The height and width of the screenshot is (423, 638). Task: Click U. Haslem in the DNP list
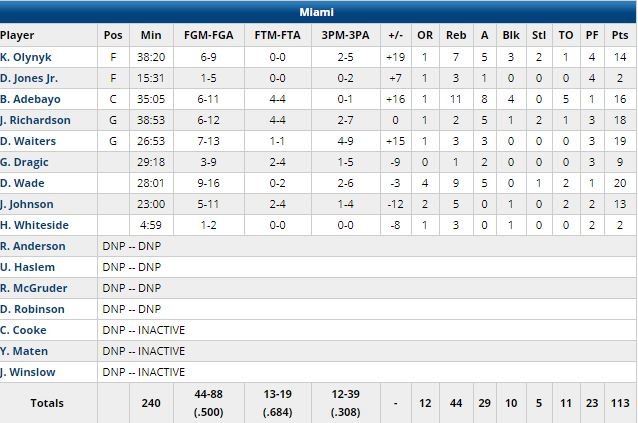click(27, 267)
